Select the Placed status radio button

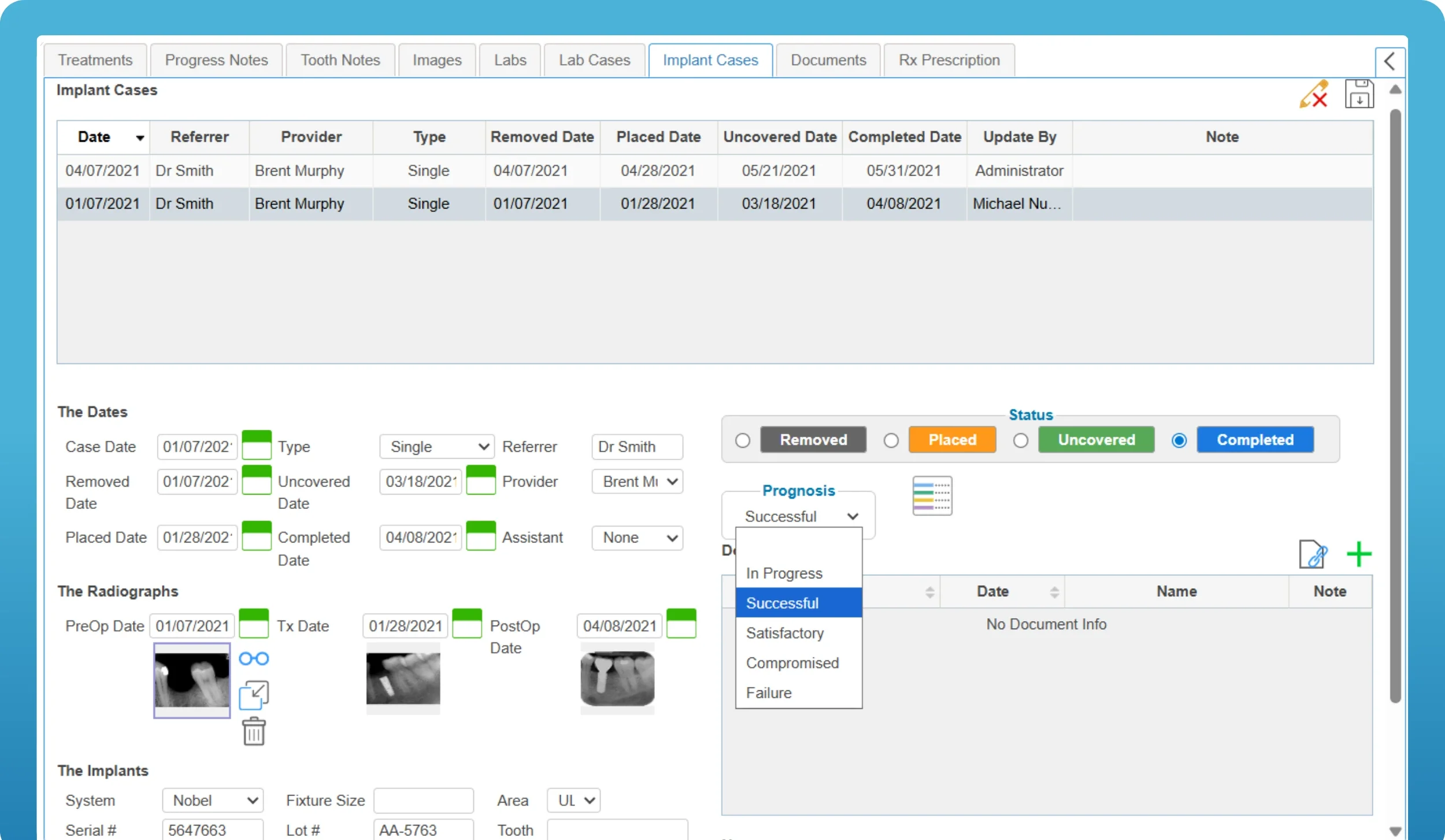pyautogui.click(x=891, y=441)
